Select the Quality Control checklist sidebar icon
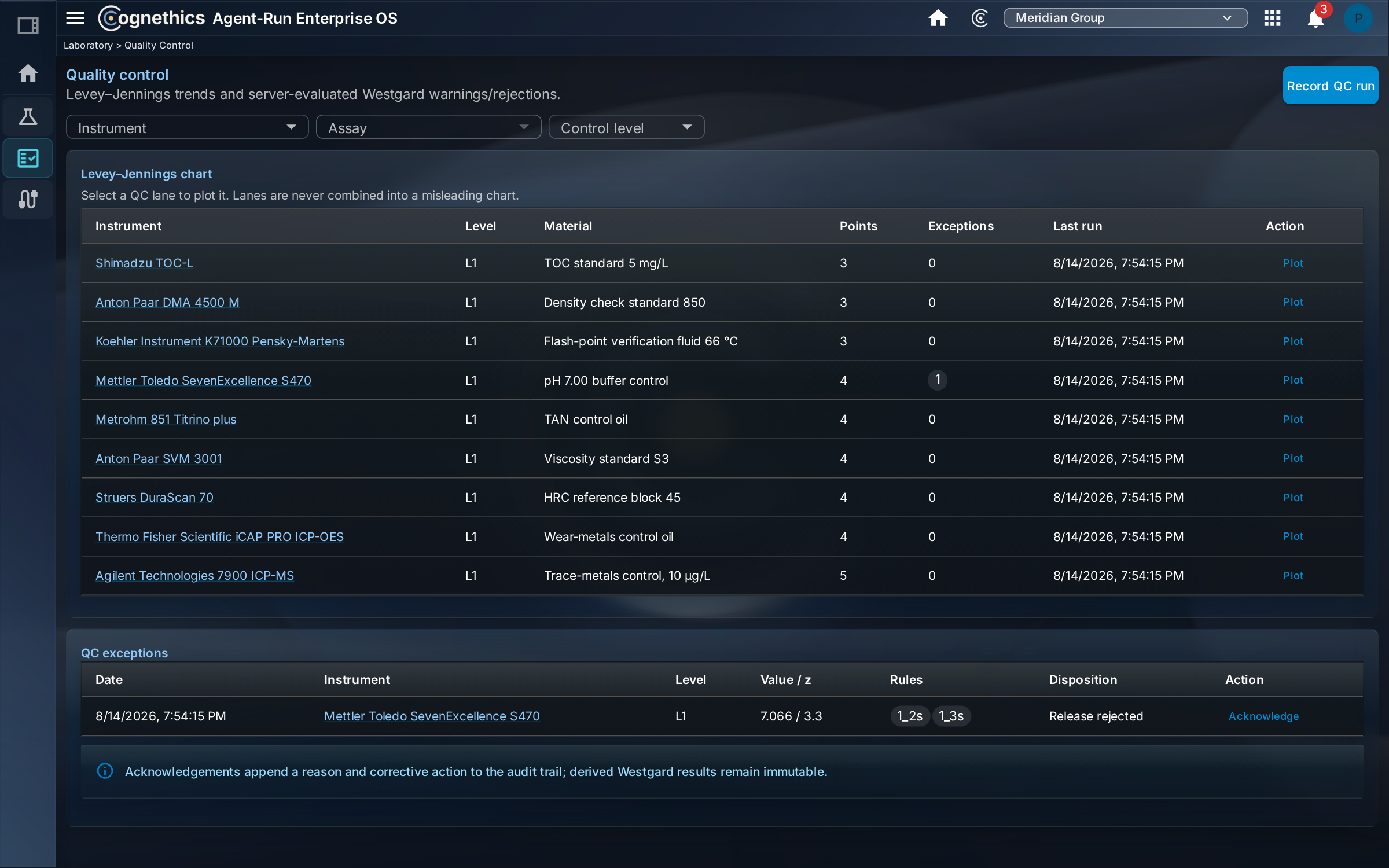 click(x=28, y=158)
